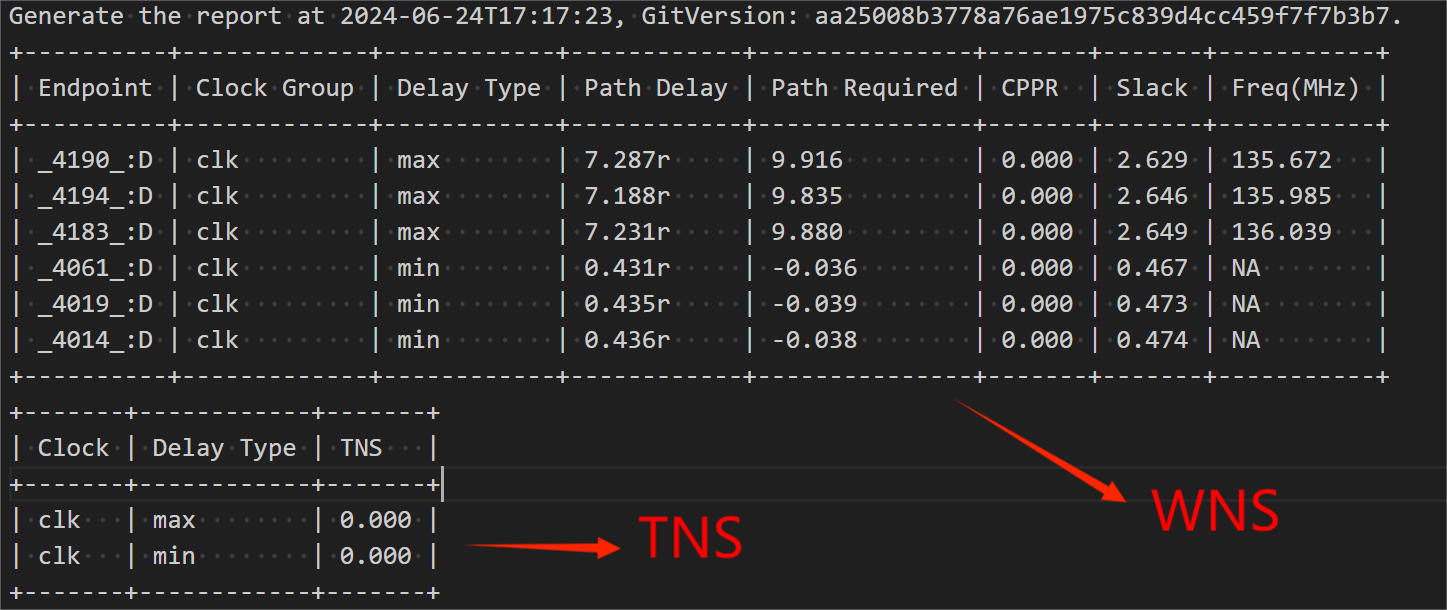Viewport: 1447px width, 610px height.
Task: Click the Path Required header
Action: tap(864, 88)
